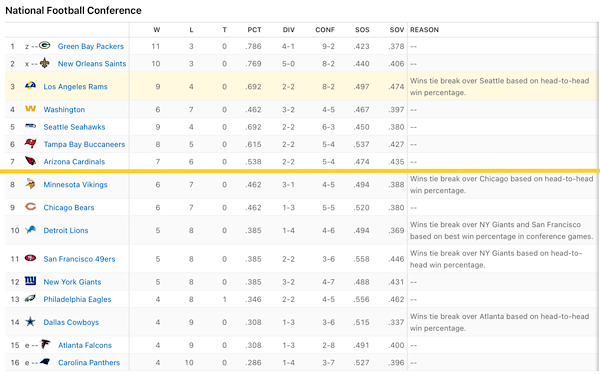Click the Tampa Bay Buccaneers flag logo
Image resolution: width=600 pixels, height=375 pixels.
coord(30,143)
